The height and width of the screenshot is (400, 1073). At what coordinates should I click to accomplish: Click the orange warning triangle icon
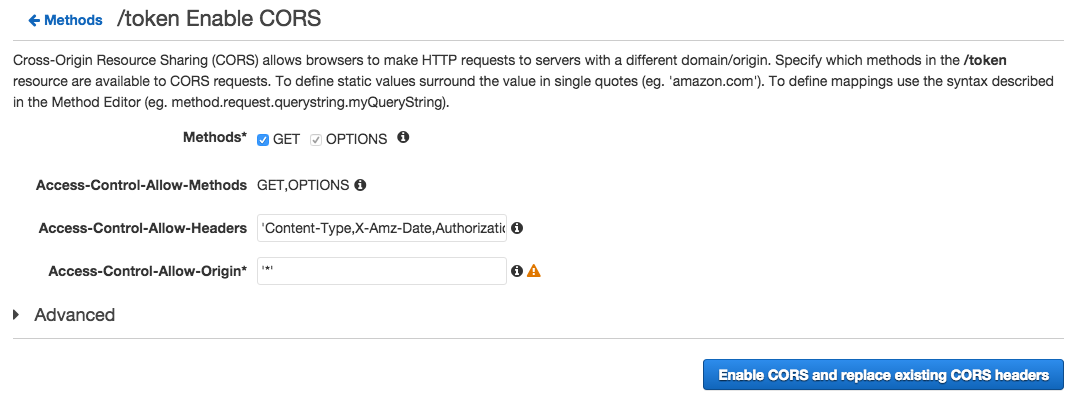coord(534,271)
